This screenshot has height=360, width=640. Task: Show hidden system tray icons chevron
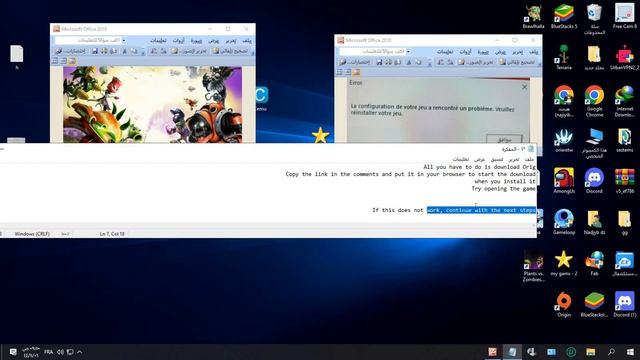click(80, 352)
